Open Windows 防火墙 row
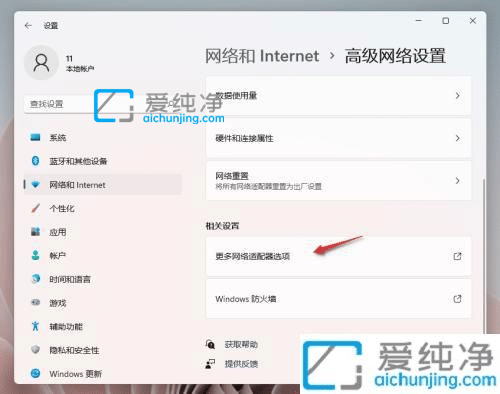 click(339, 299)
